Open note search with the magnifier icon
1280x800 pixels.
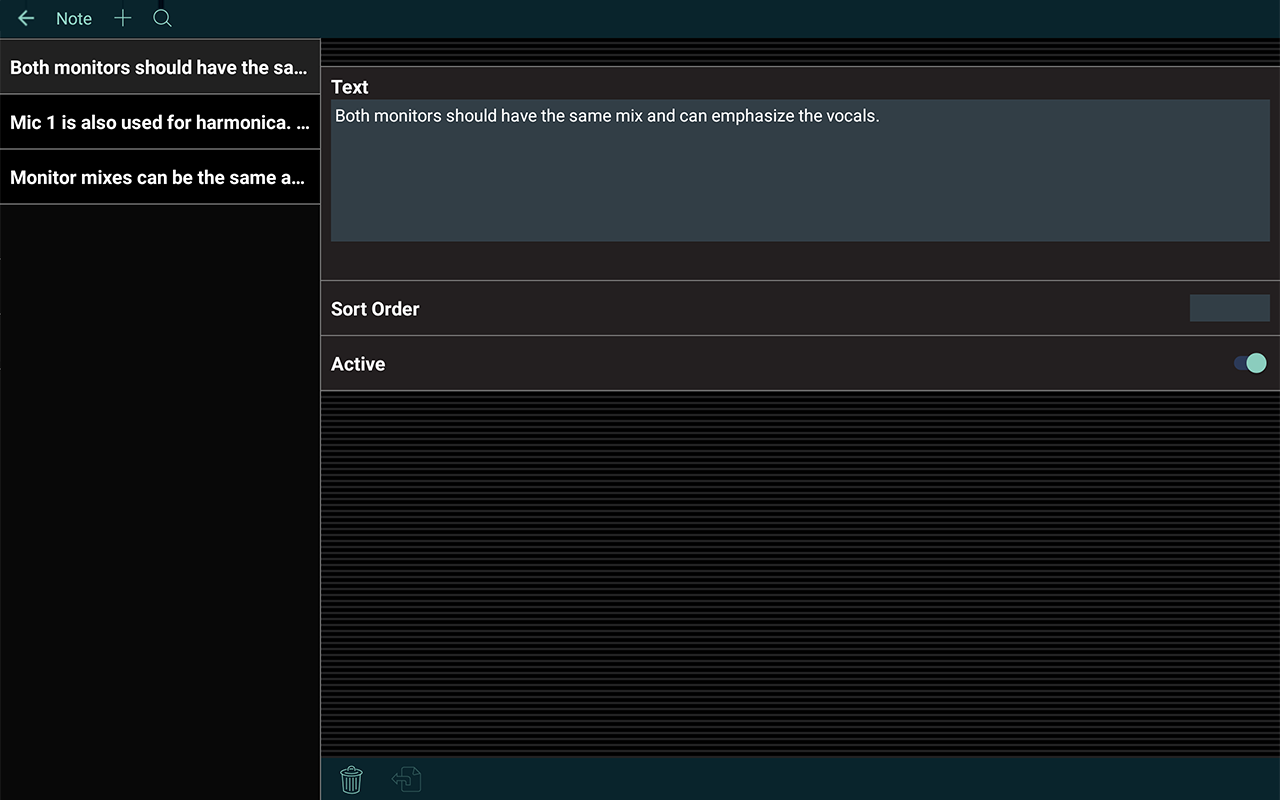point(162,18)
